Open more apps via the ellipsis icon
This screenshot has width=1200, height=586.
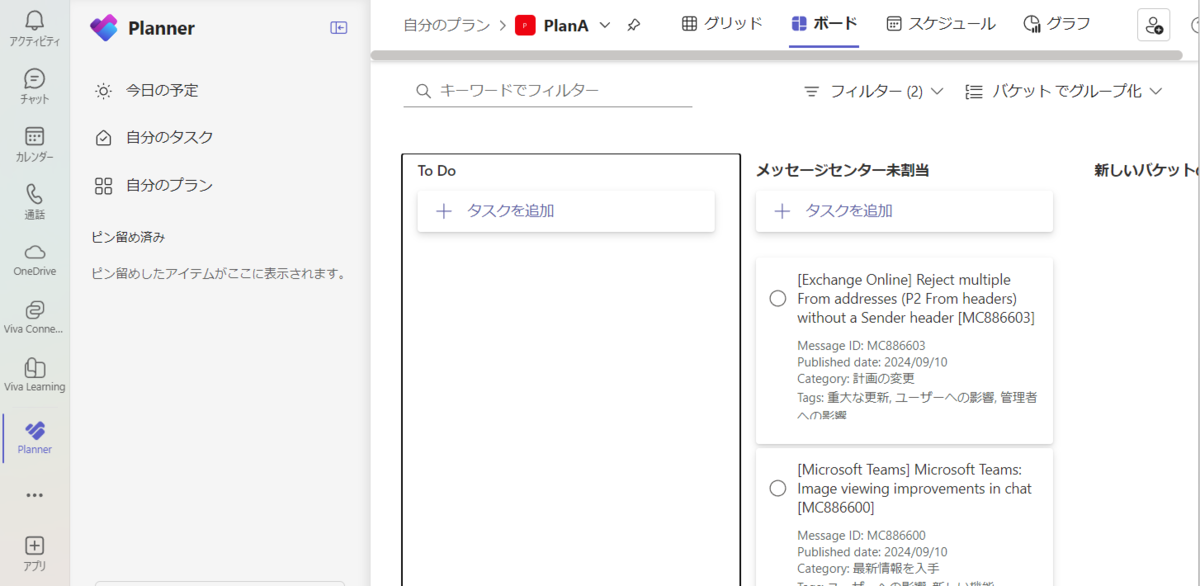35,495
